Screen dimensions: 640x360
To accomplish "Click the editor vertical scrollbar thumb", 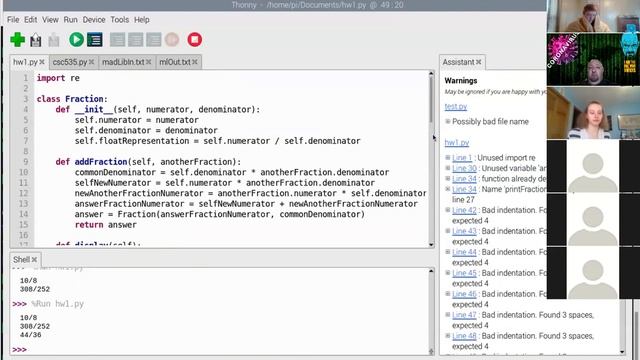I will pyautogui.click(x=431, y=100).
